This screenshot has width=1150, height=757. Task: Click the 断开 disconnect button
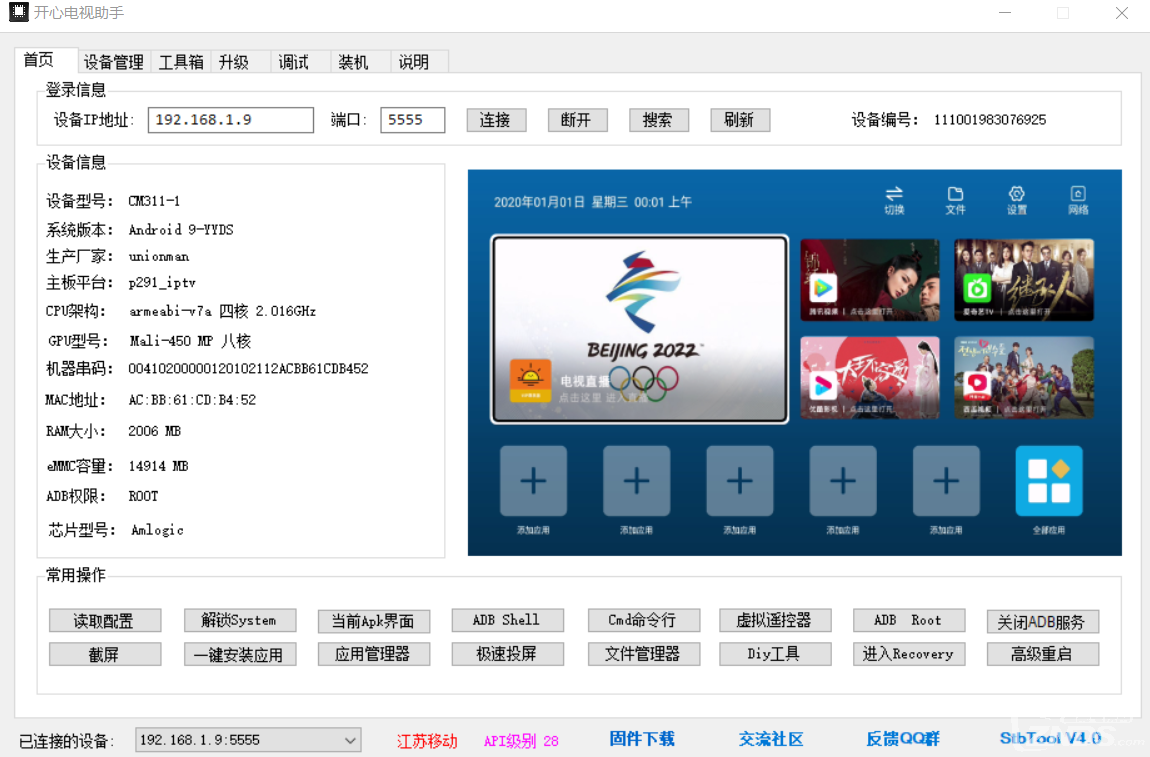click(577, 120)
